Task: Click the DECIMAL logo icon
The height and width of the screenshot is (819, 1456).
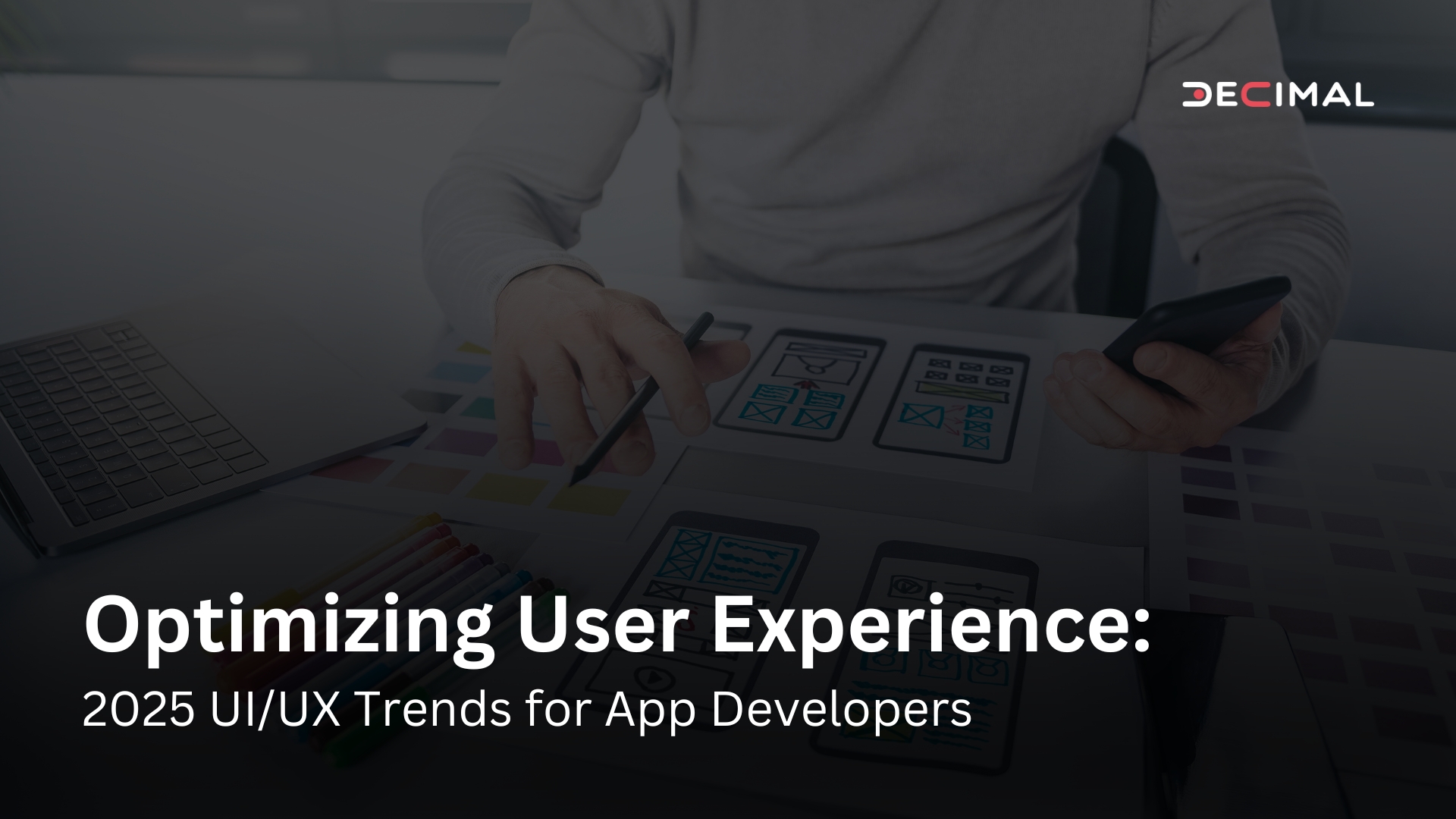Action: tap(1282, 93)
